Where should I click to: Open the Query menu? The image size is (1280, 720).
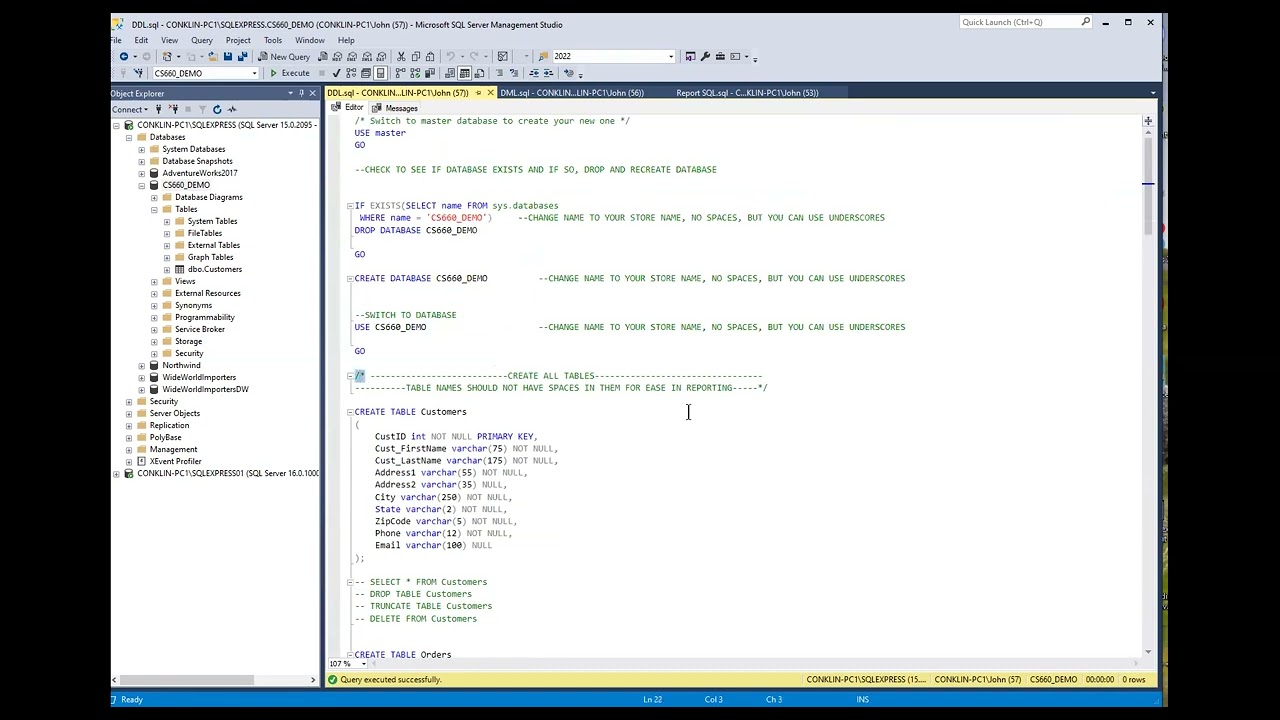coord(201,41)
